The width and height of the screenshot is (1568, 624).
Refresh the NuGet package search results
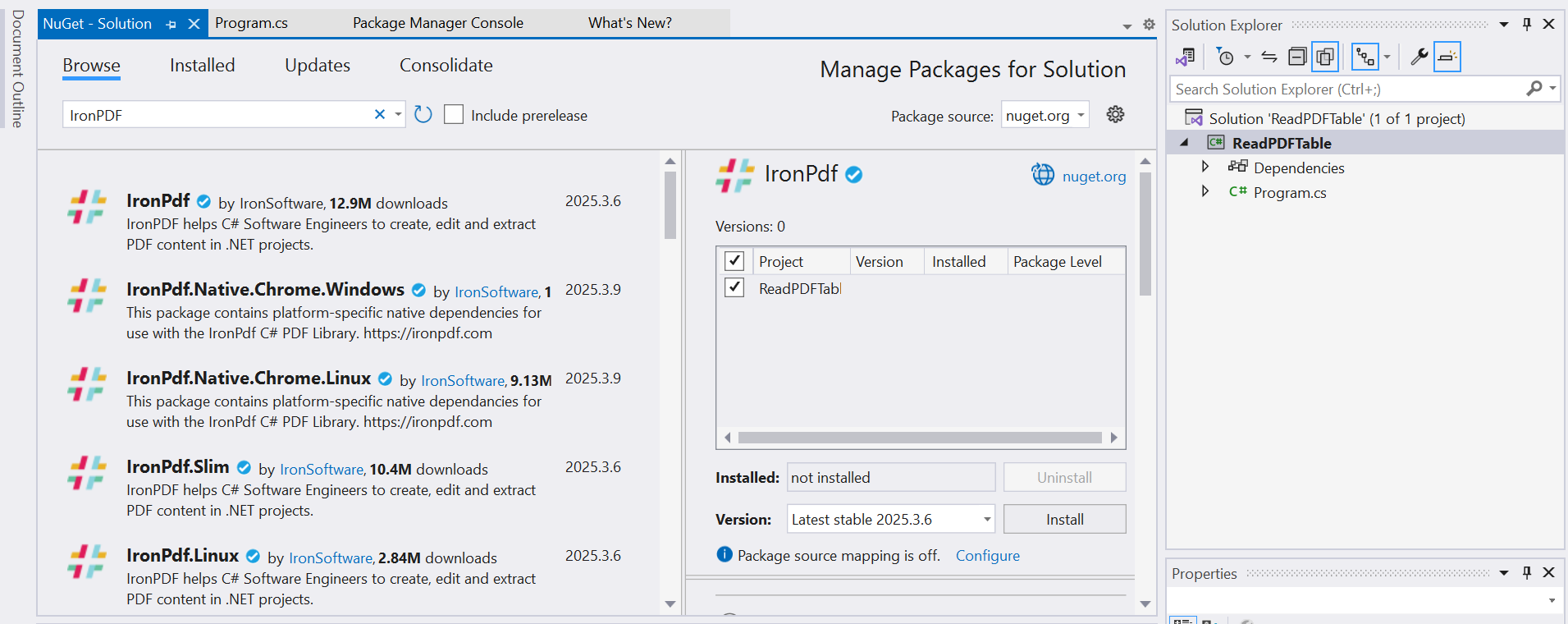[x=423, y=114]
